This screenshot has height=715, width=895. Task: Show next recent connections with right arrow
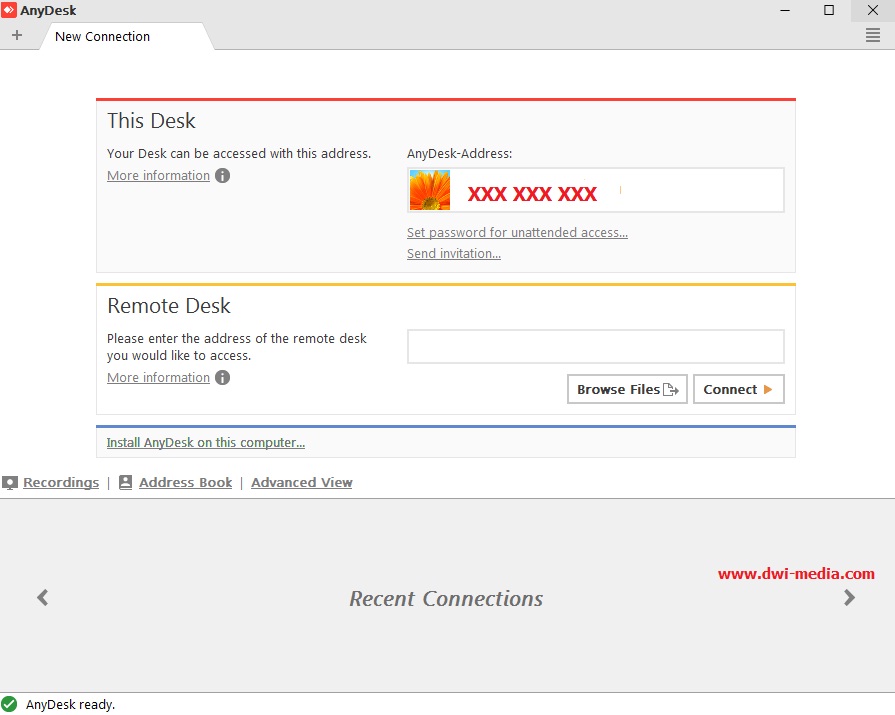point(849,597)
